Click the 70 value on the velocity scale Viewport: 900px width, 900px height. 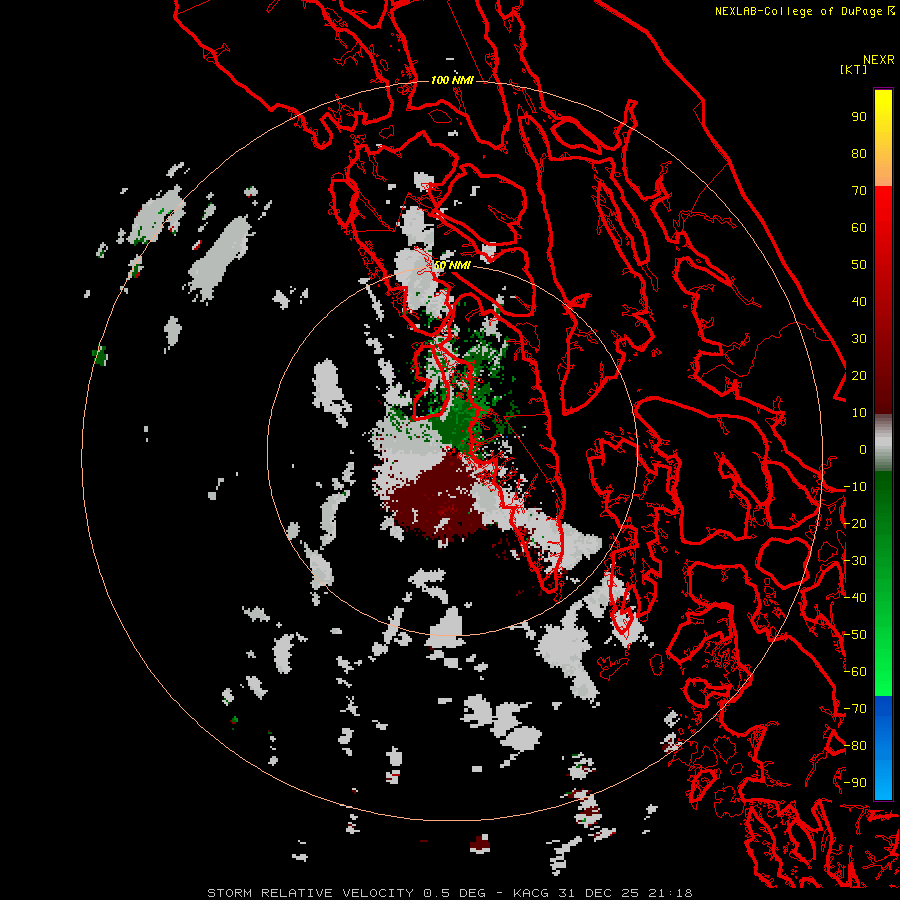click(859, 191)
